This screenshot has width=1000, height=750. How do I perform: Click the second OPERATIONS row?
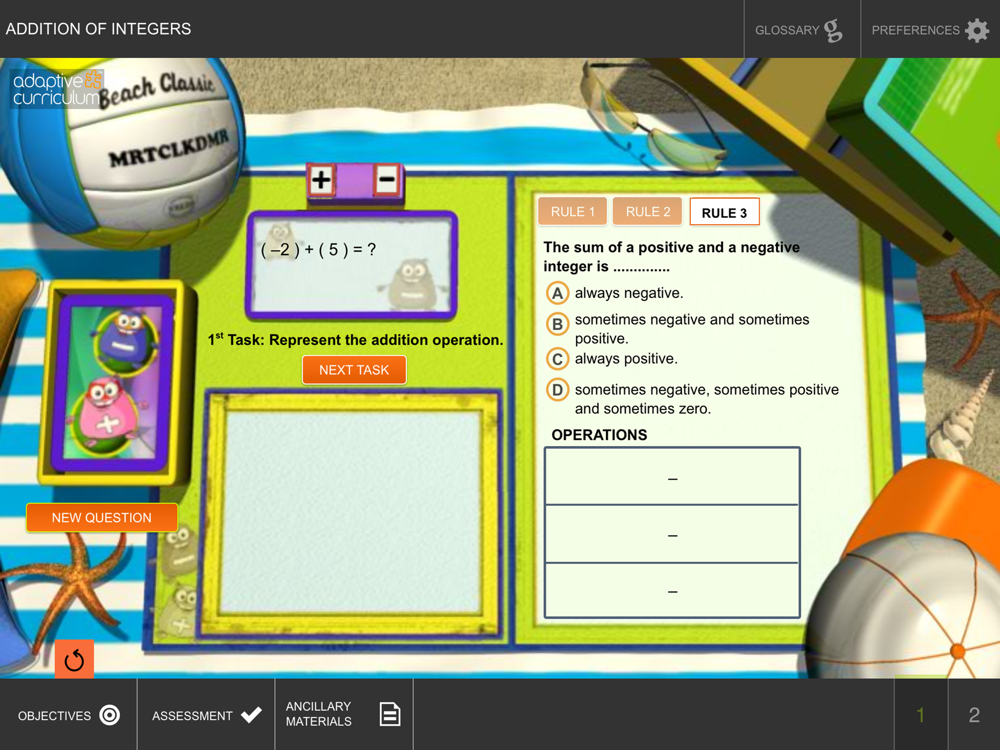pos(672,534)
